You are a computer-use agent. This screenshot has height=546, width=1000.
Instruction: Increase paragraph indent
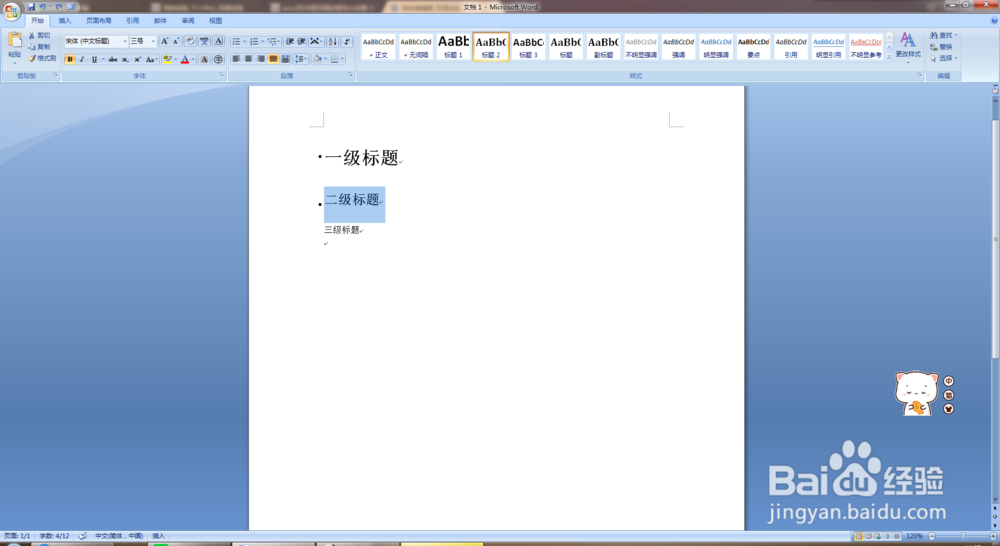pyautogui.click(x=302, y=41)
